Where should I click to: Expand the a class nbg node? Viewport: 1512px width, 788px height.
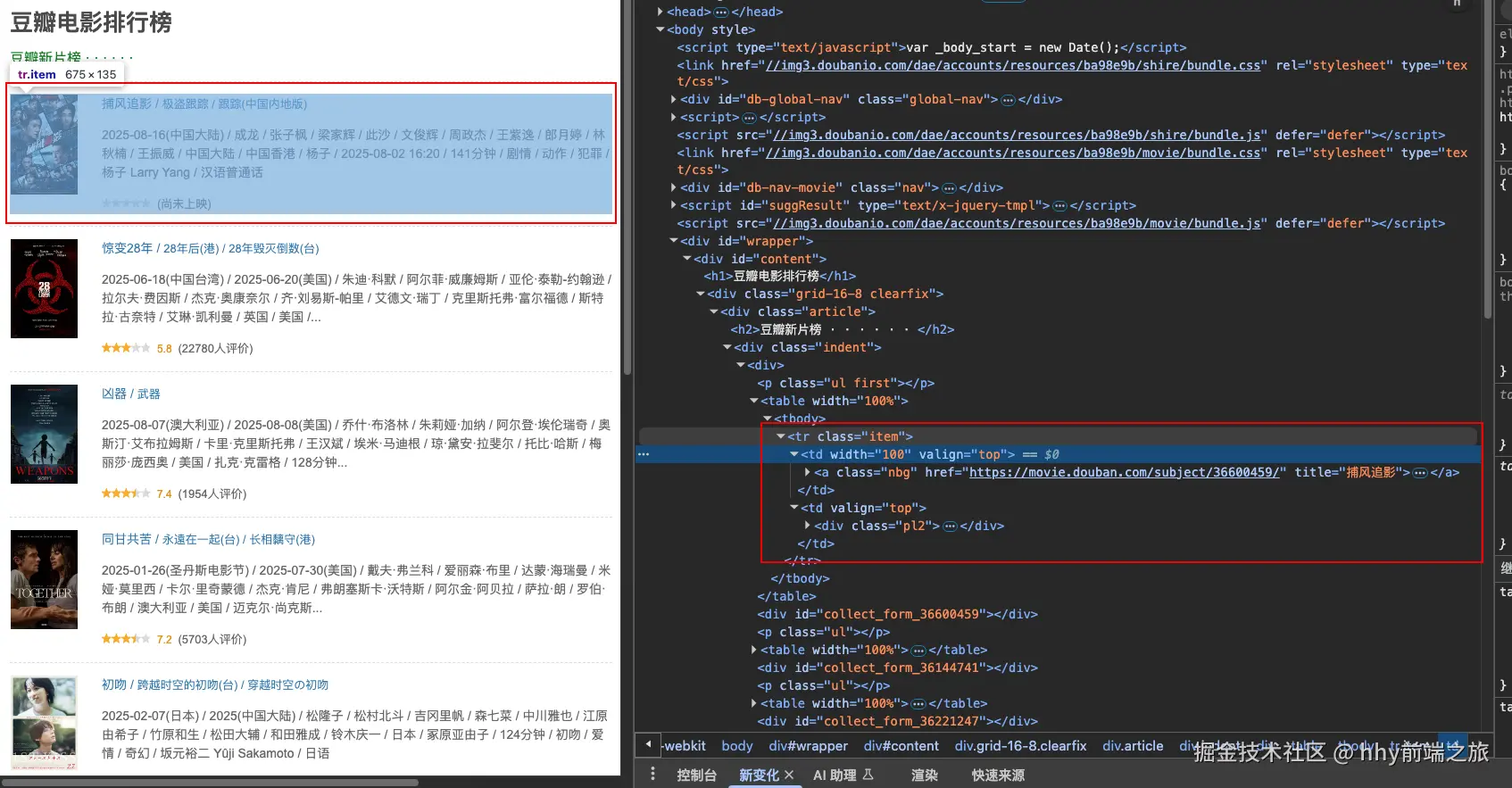(808, 472)
